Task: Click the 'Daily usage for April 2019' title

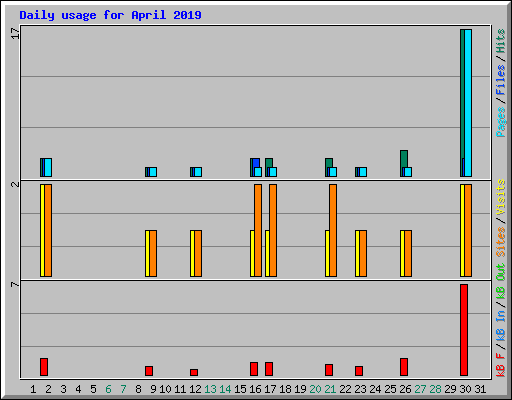Action: [x=110, y=15]
